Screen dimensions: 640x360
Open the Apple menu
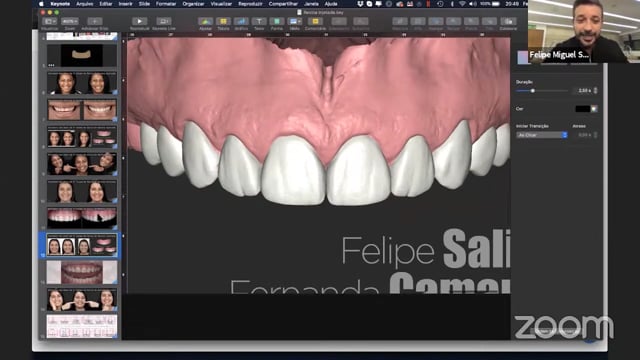coord(41,4)
